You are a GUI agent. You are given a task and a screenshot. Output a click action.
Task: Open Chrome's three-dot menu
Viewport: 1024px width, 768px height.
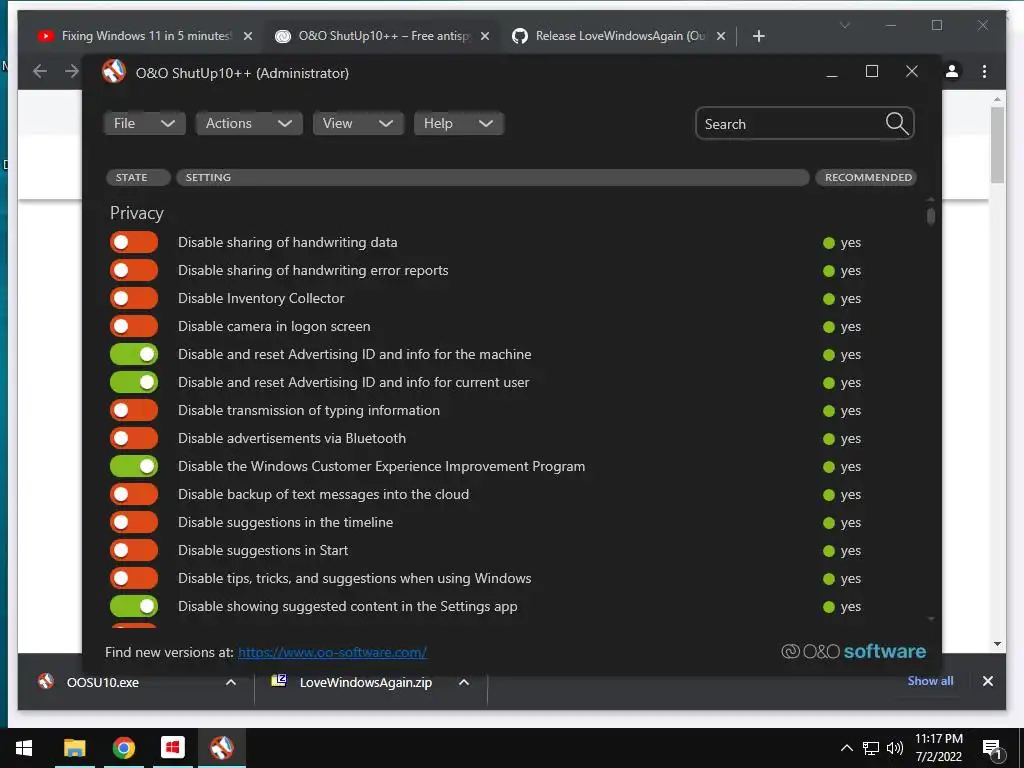tap(984, 71)
